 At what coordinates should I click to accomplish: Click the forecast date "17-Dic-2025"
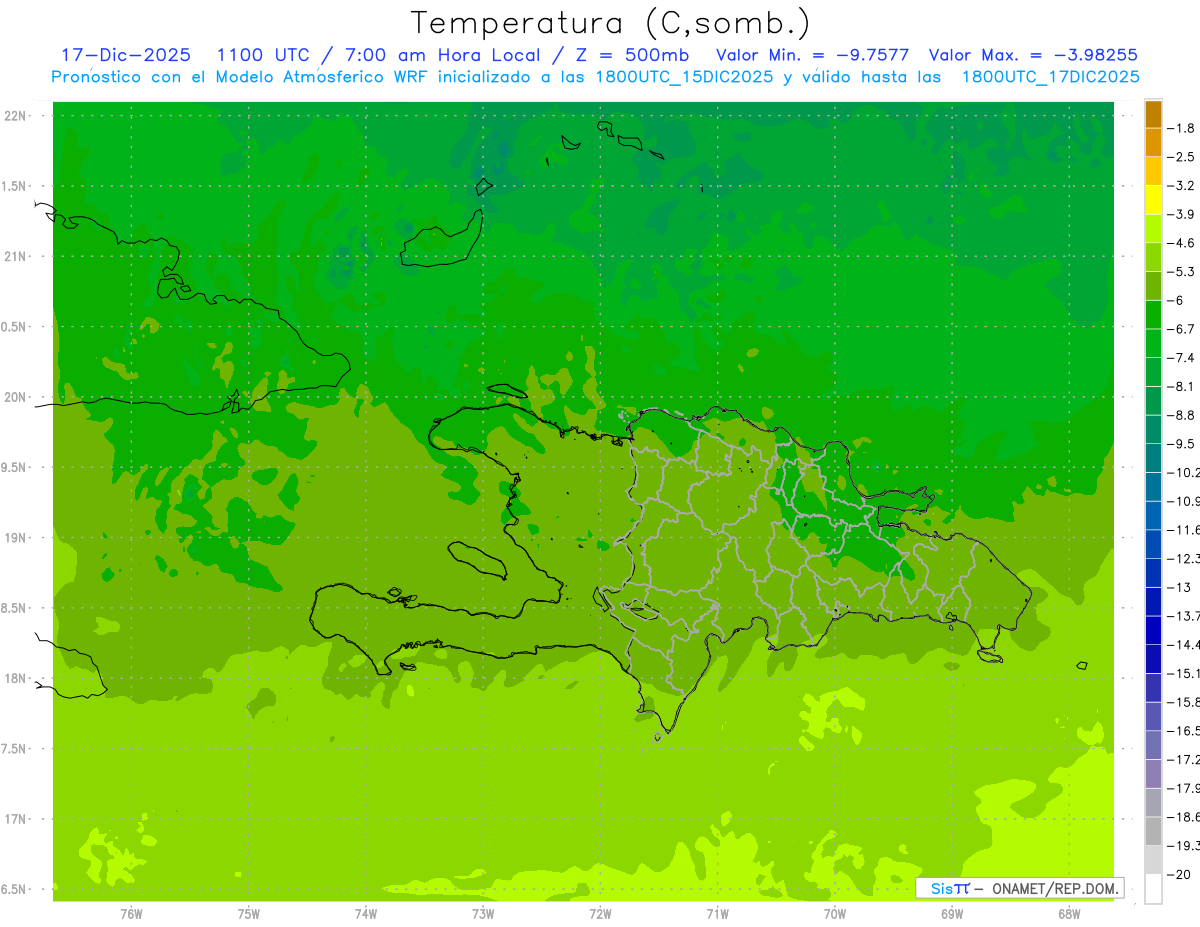click(x=126, y=55)
